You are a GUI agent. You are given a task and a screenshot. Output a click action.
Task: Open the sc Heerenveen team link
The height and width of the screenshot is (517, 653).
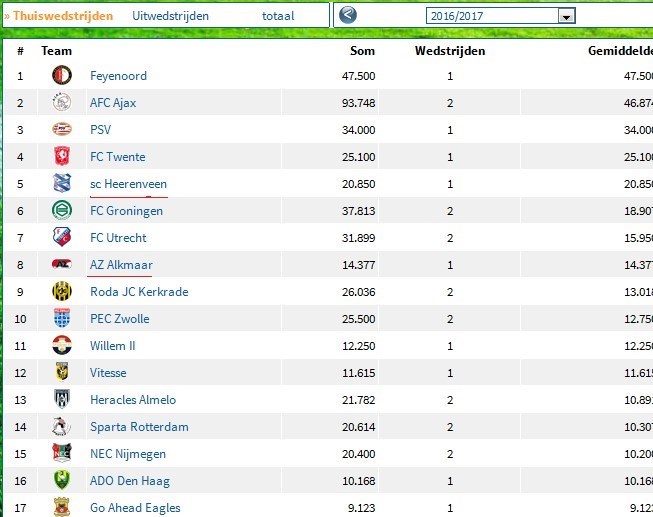click(x=128, y=184)
